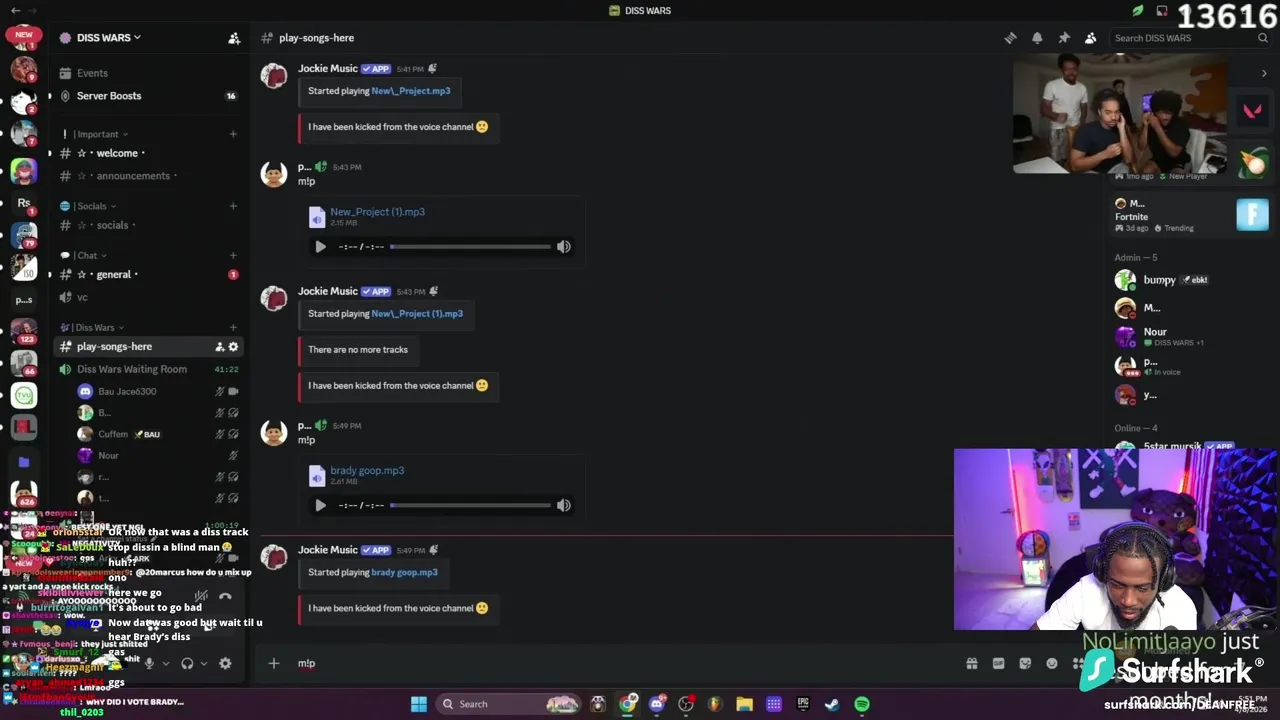Open emoji picker in message bar
Viewport: 1280px width, 720px height.
pyautogui.click(x=1052, y=663)
